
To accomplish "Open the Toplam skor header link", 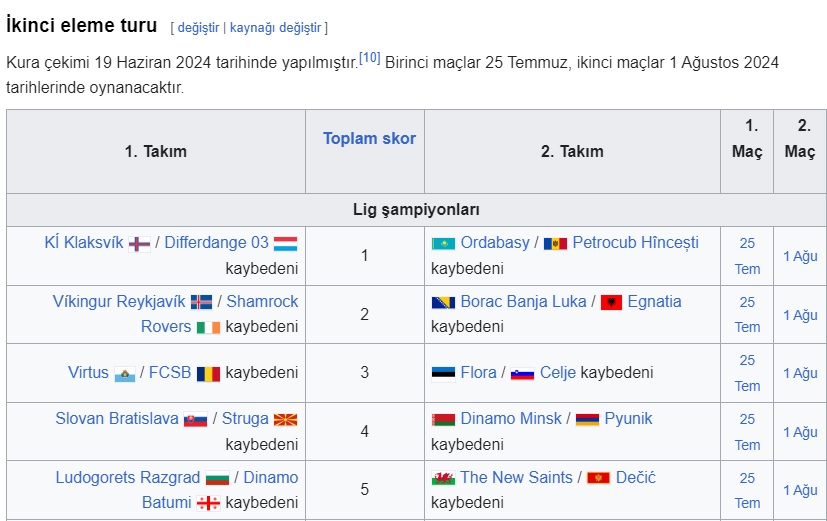I will 370,138.
